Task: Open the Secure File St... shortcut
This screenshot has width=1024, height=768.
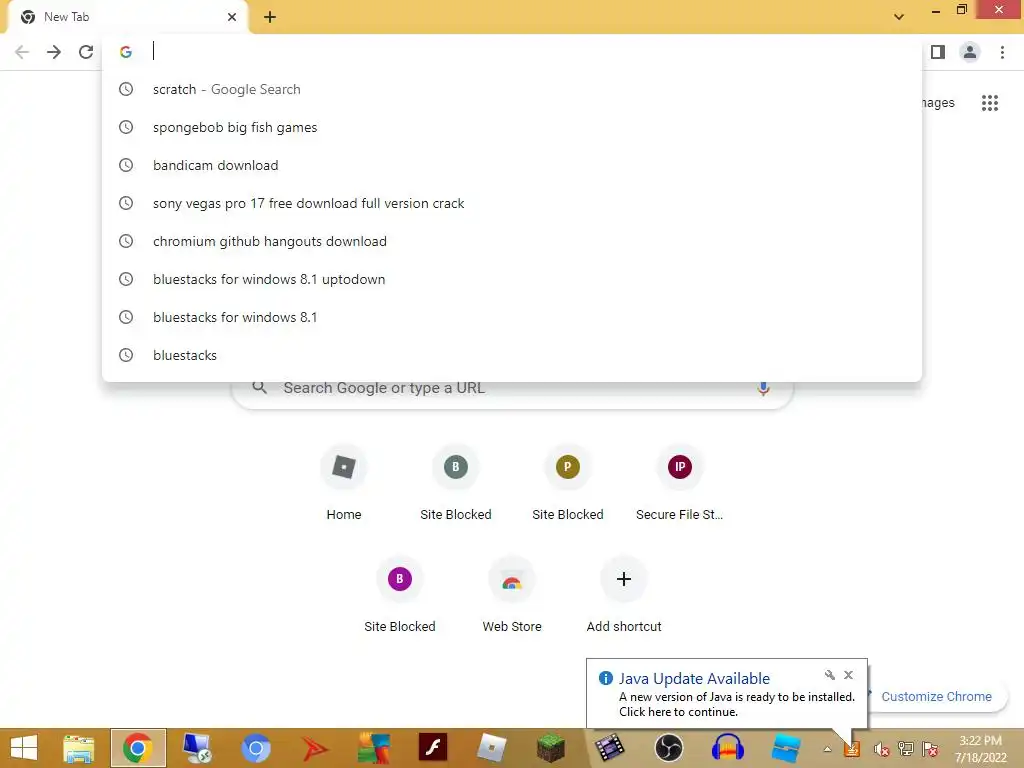Action: pyautogui.click(x=679, y=482)
